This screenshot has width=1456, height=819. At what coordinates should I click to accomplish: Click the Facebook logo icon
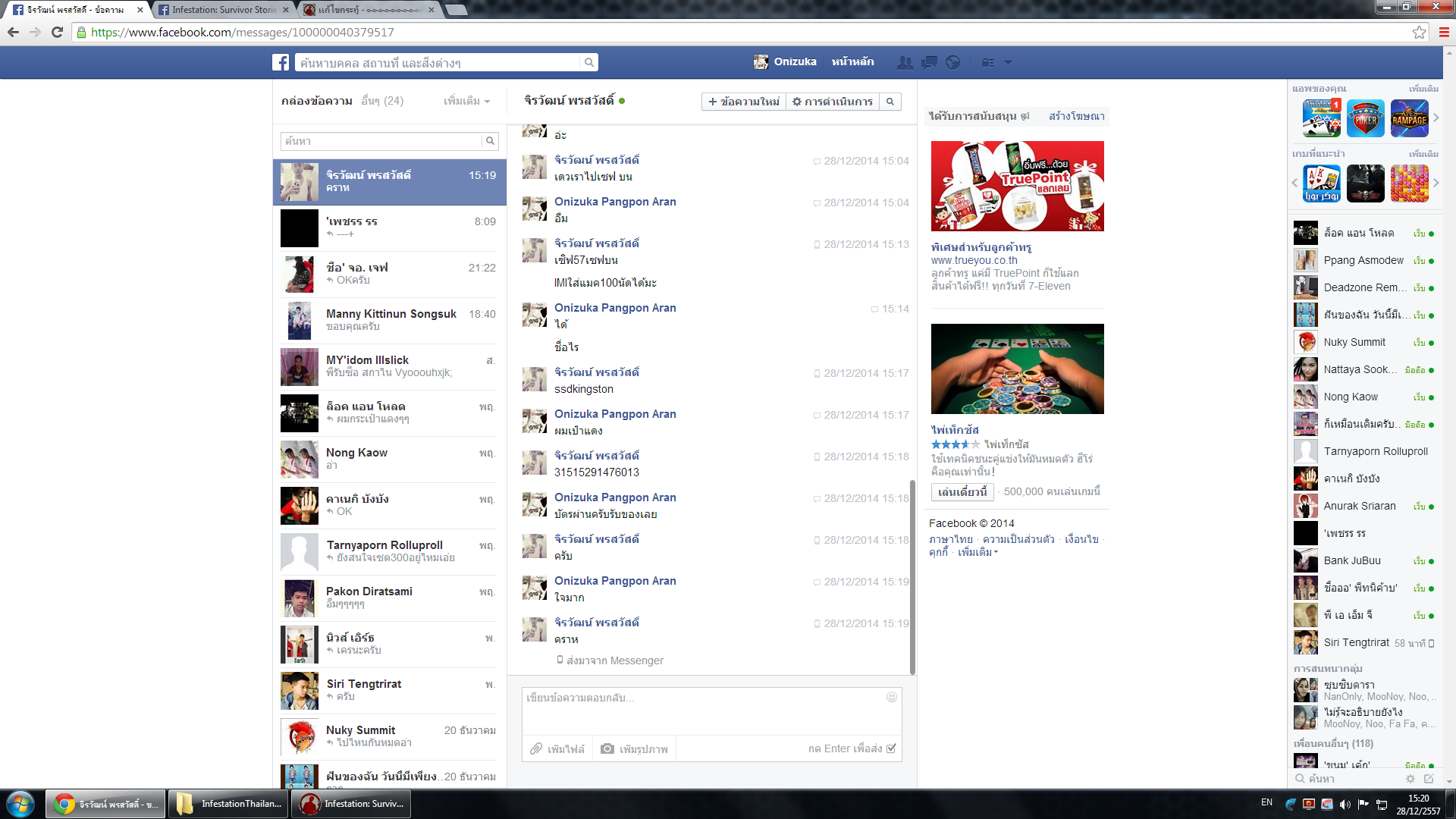pyautogui.click(x=281, y=62)
